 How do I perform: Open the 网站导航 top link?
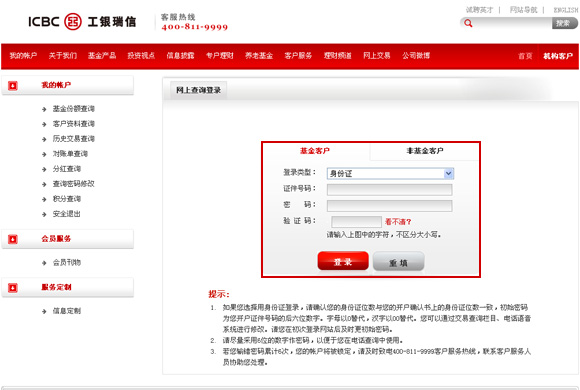point(523,10)
